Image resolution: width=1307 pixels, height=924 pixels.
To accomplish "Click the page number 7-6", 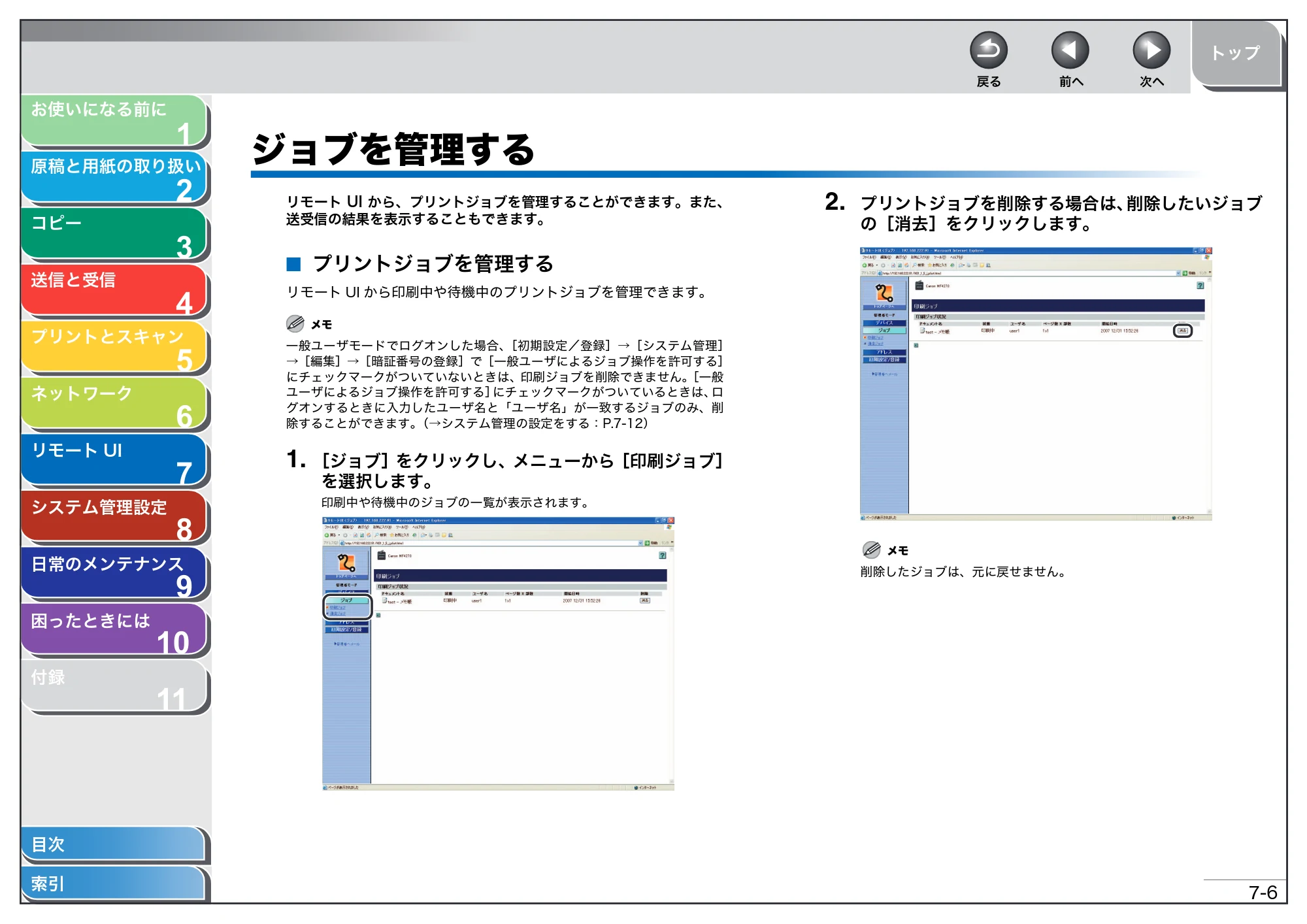I will coord(1263,893).
